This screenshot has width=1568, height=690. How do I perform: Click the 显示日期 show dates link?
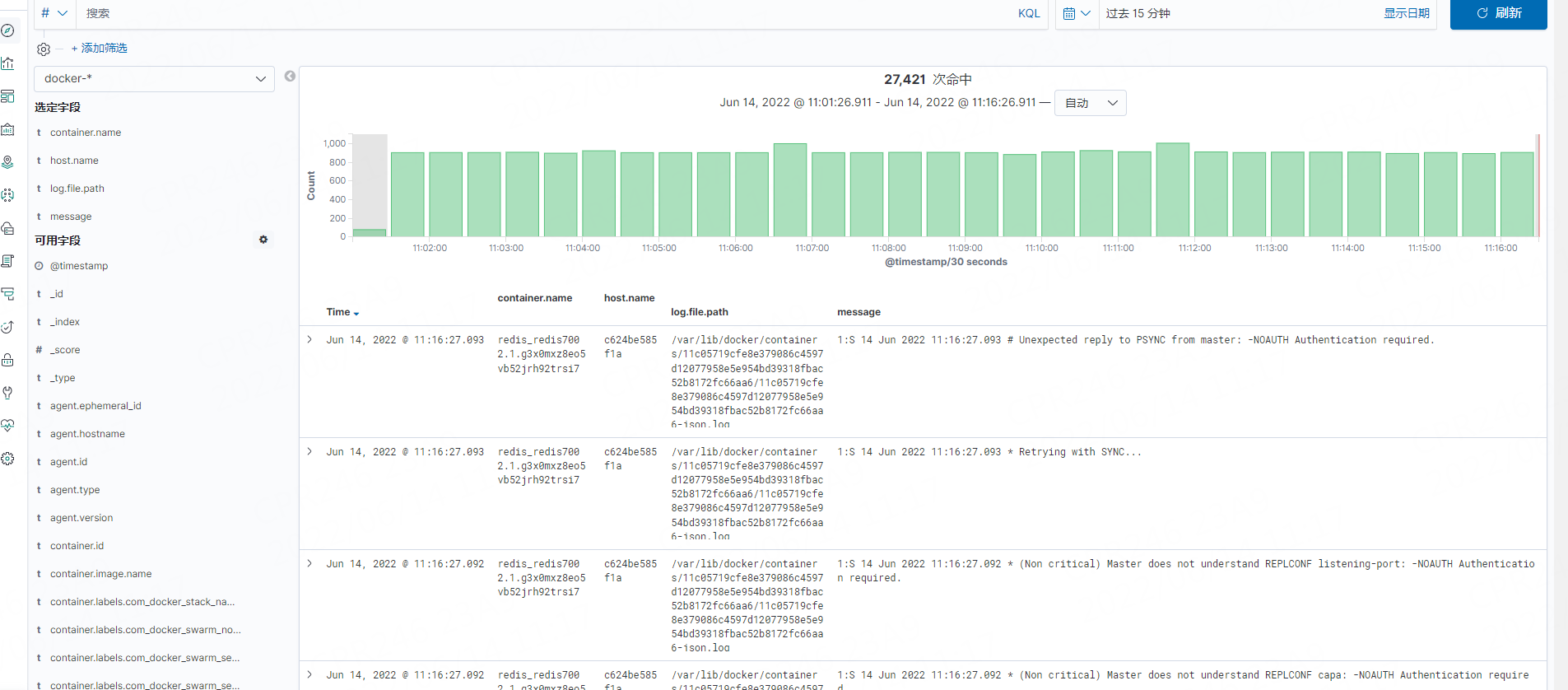(x=1406, y=13)
